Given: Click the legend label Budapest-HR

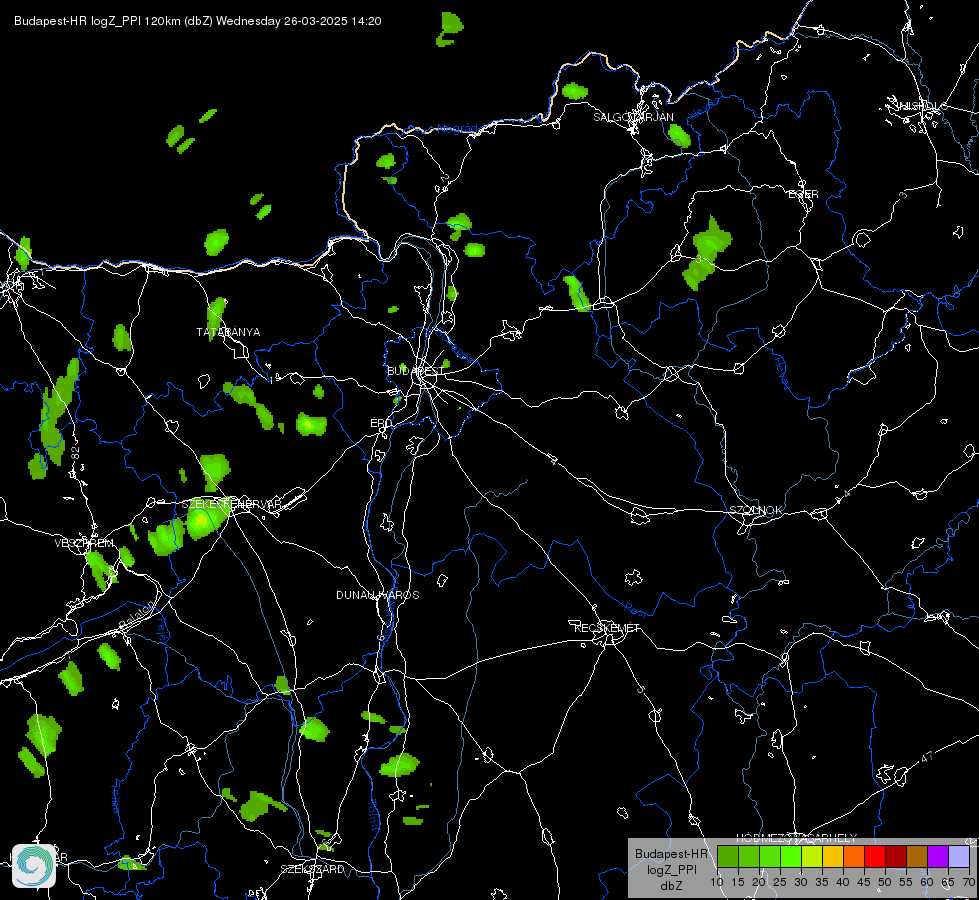Looking at the screenshot, I should pyautogui.click(x=671, y=854).
